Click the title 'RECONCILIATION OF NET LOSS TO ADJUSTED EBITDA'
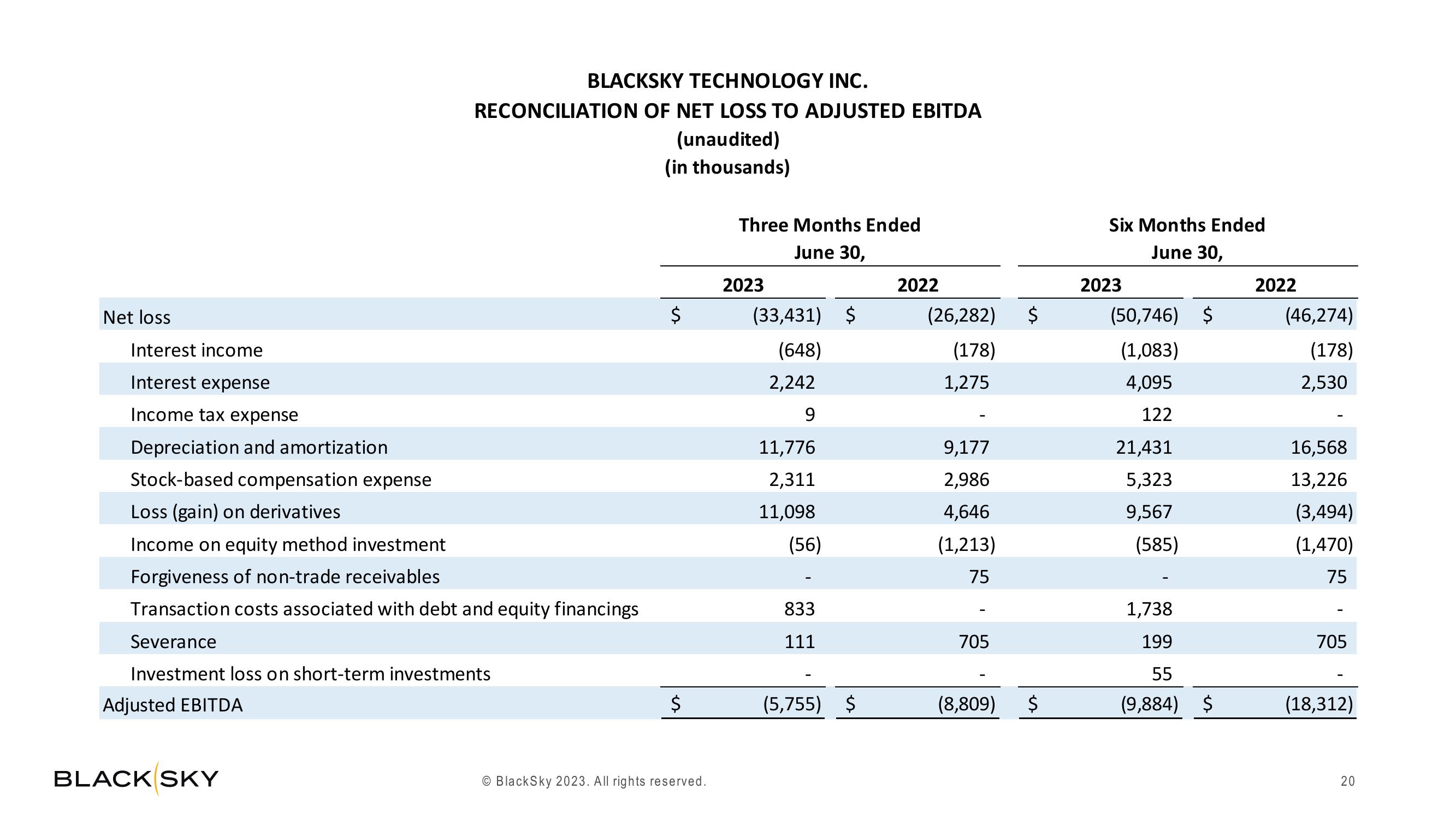The height and width of the screenshot is (819, 1456). (727, 111)
